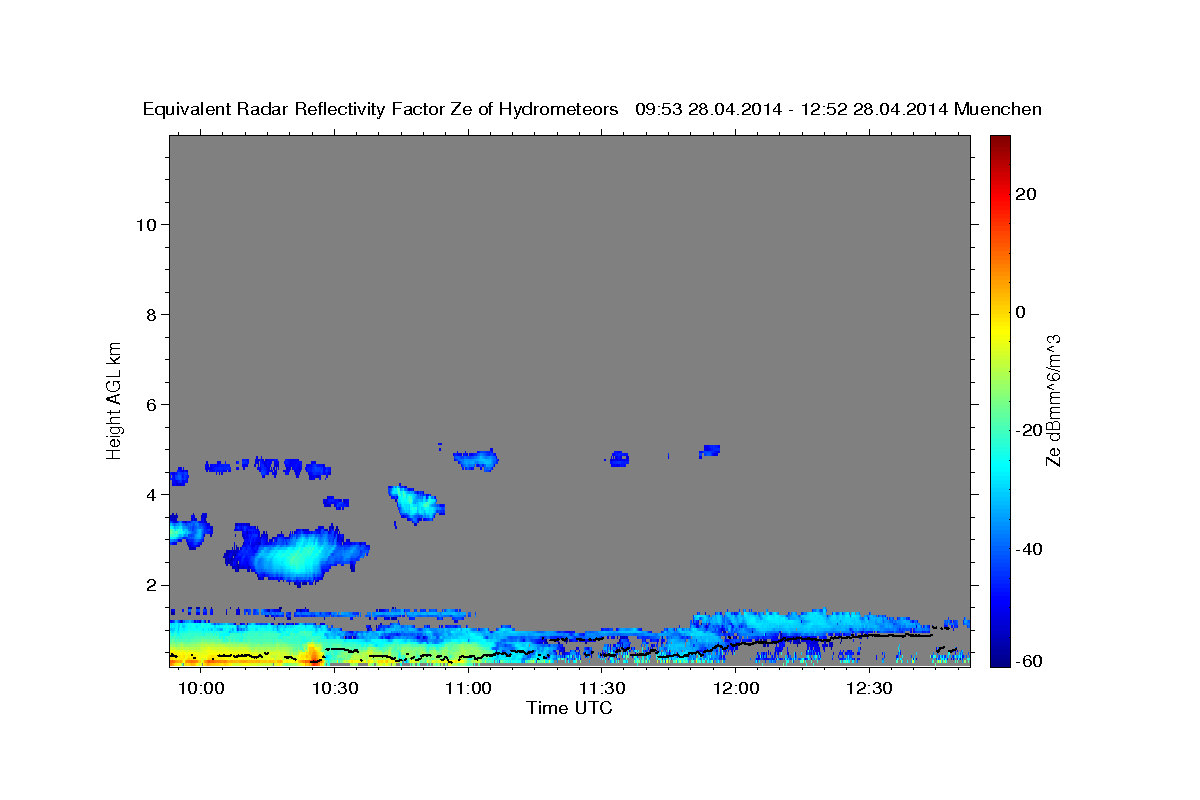The width and height of the screenshot is (1200, 800).
Task: Click the plot title starting 'Equivalent Radar Reflectivity Factor'
Action: pyautogui.click(x=592, y=109)
